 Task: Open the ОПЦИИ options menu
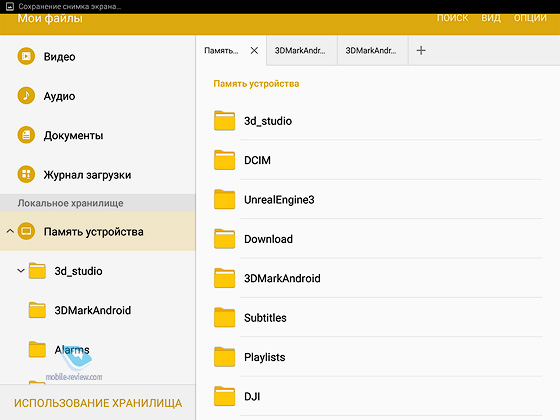tap(530, 18)
